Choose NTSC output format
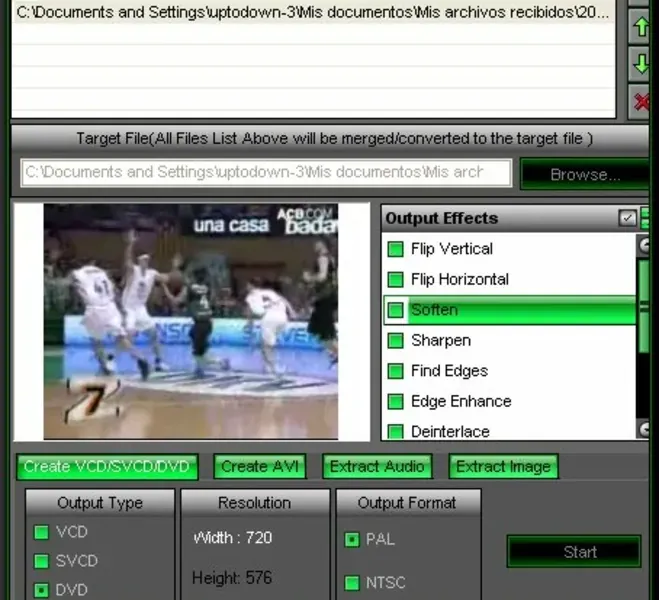Image resolution: width=659 pixels, height=600 pixels. pos(352,583)
